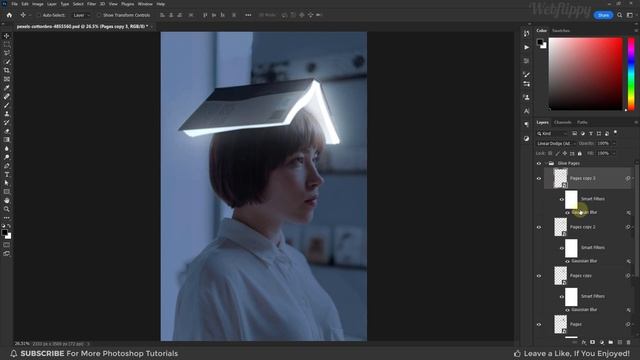Toggle Auto-Select checkbox
The image size is (640, 360).
tap(40, 15)
